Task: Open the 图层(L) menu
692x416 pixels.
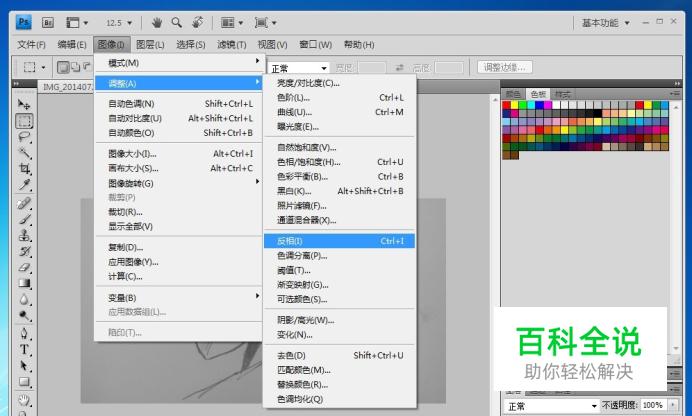Action: [150, 45]
